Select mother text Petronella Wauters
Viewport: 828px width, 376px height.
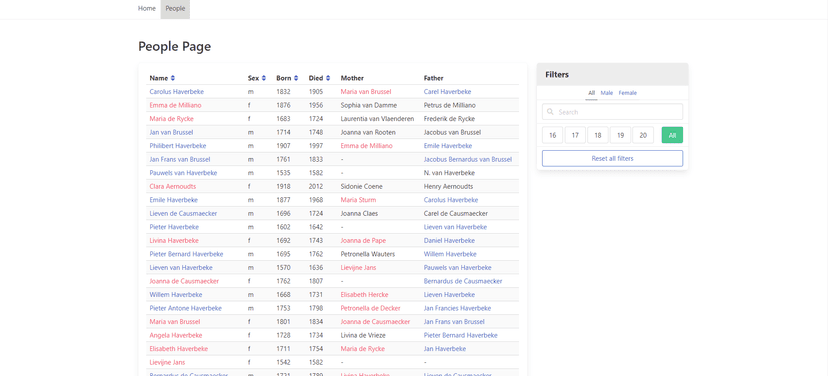(x=368, y=255)
